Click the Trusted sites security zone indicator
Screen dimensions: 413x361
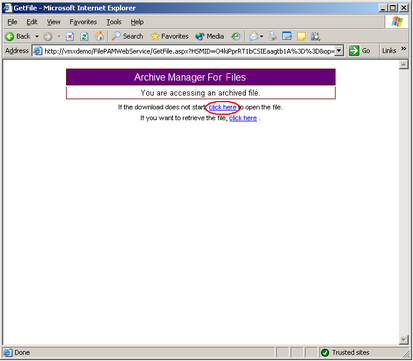click(345, 352)
